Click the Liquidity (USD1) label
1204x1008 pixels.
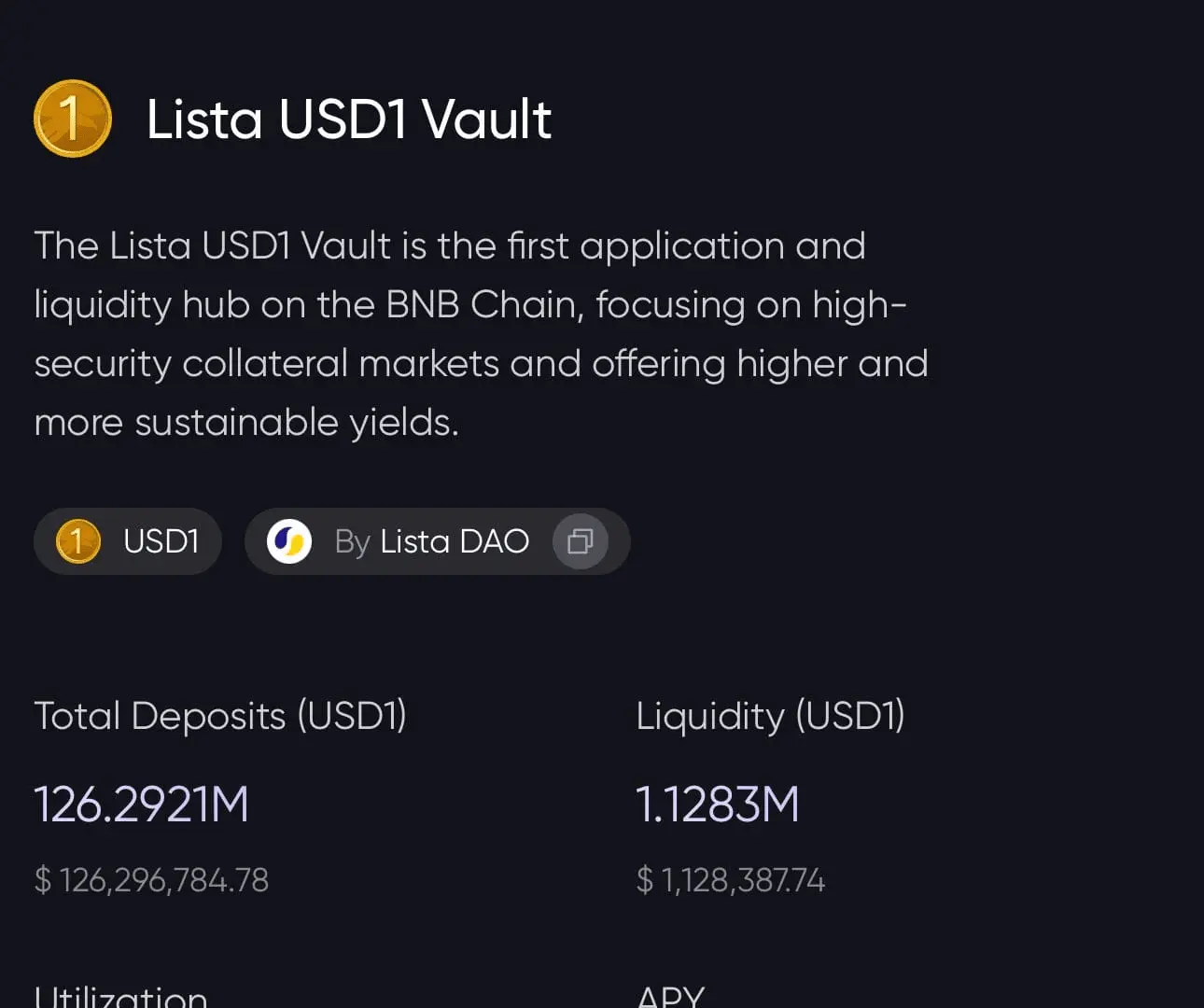[x=771, y=716]
